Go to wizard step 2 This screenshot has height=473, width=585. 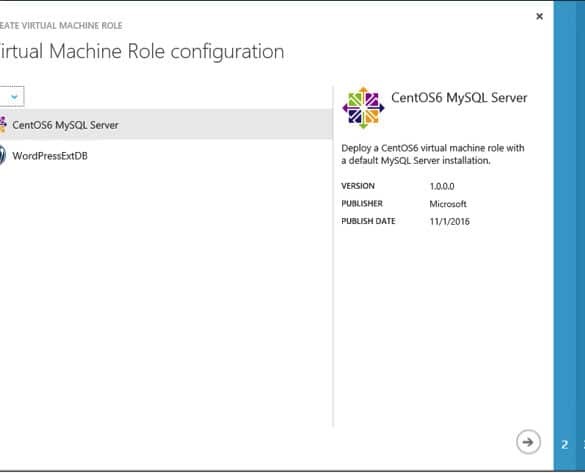(564, 445)
